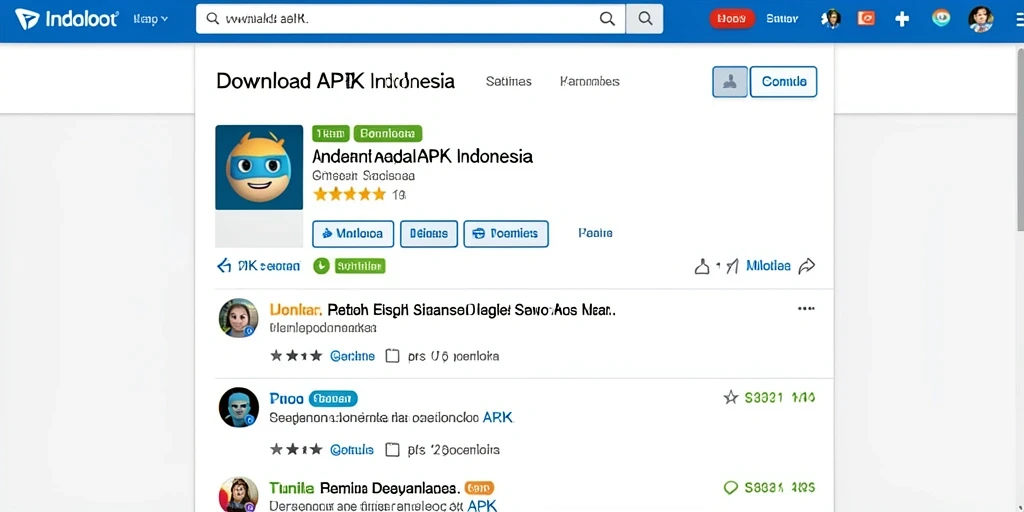Click the post title after 'Uonlar'

pyautogui.click(x=472, y=309)
